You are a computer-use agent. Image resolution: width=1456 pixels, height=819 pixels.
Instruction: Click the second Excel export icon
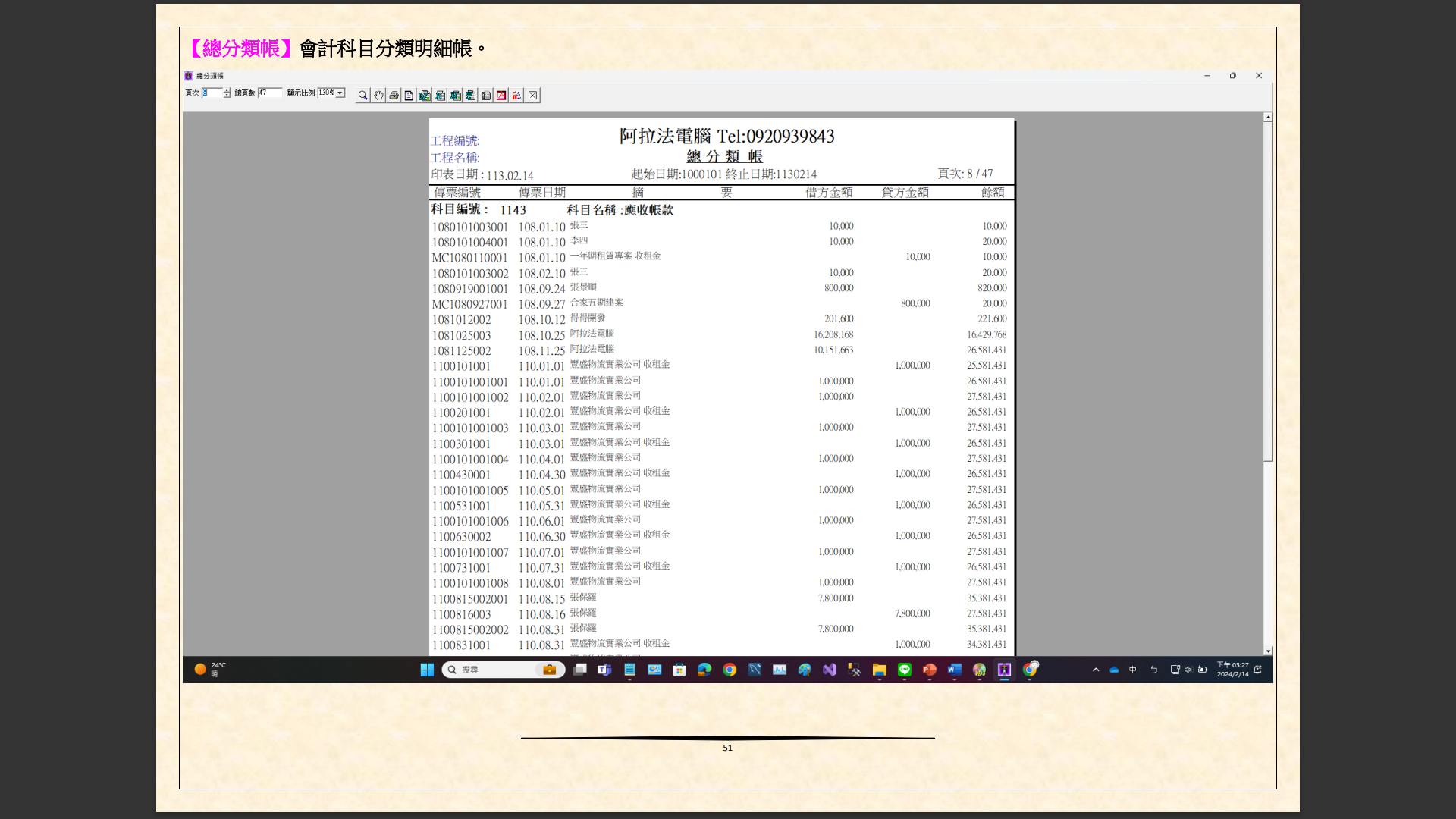[x=455, y=96]
